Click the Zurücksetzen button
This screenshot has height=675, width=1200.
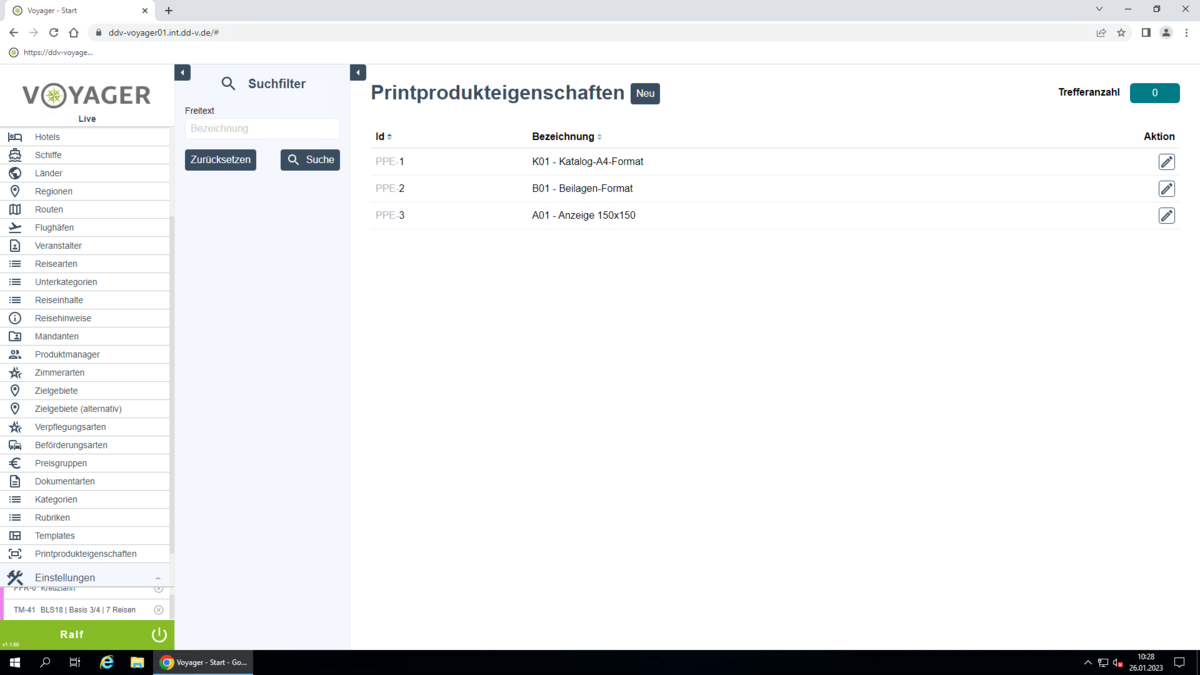(220, 160)
